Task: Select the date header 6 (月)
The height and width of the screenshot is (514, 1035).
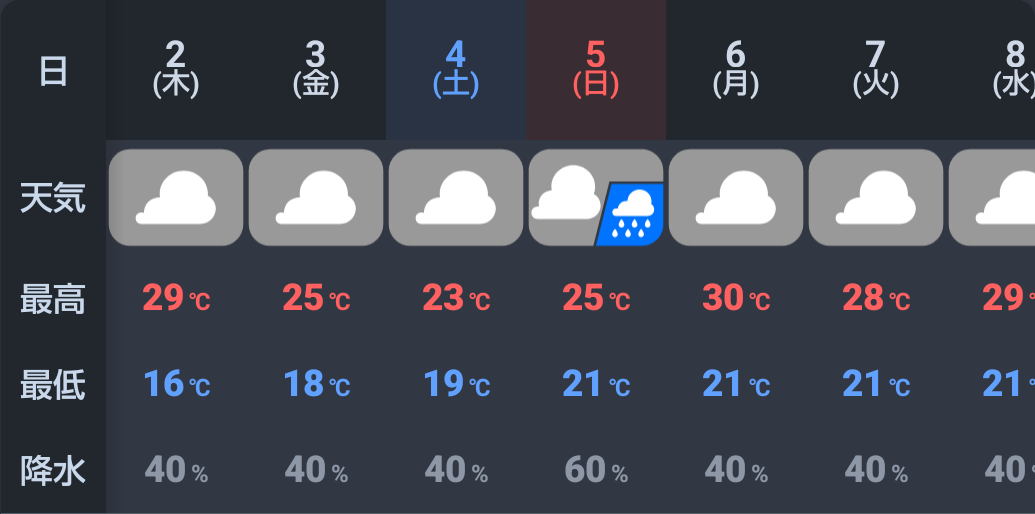Action: [736, 68]
